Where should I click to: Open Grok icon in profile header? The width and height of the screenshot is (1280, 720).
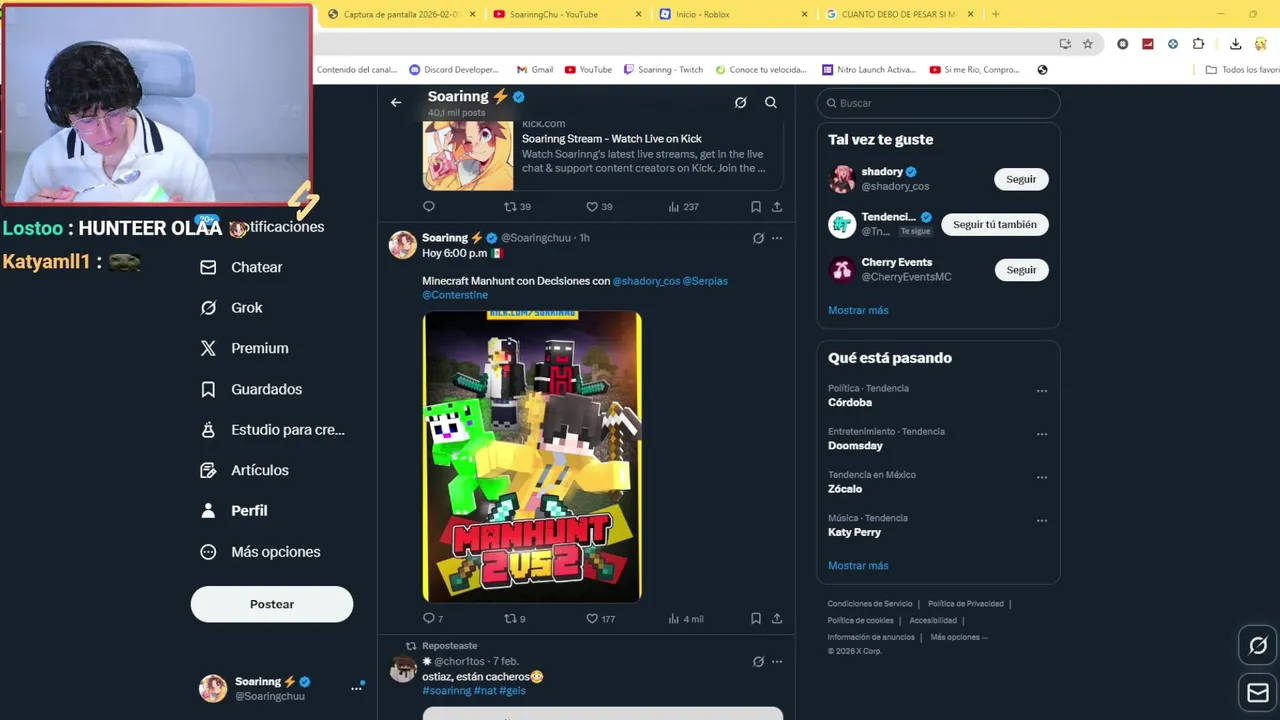coord(740,103)
